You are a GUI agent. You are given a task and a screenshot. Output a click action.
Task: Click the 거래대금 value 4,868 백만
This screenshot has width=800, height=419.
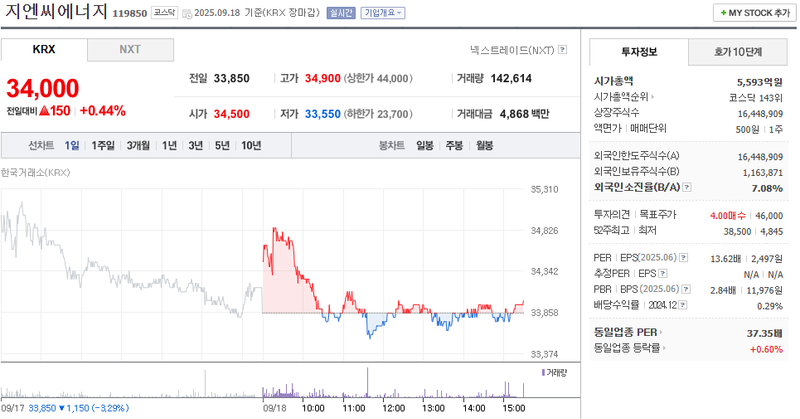524,114
